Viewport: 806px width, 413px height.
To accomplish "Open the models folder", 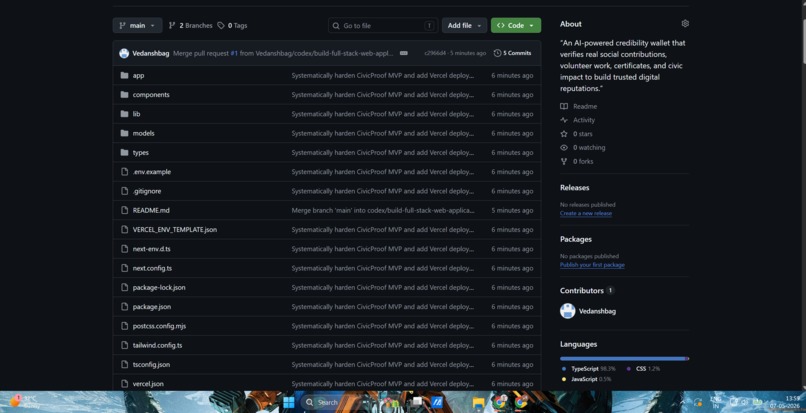I will coord(143,133).
